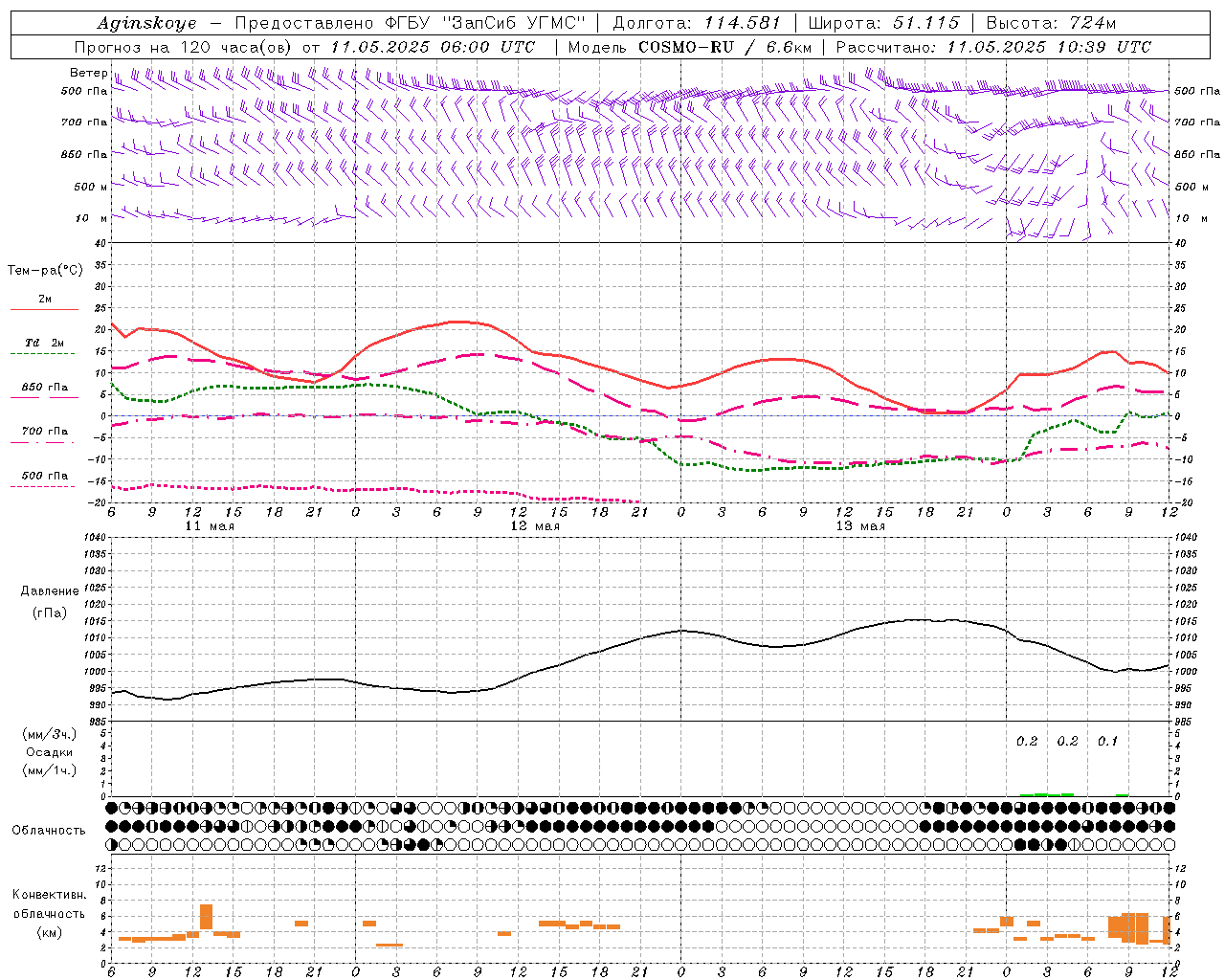
Task: Click the Ветер wind panel label
Action: 88,73
